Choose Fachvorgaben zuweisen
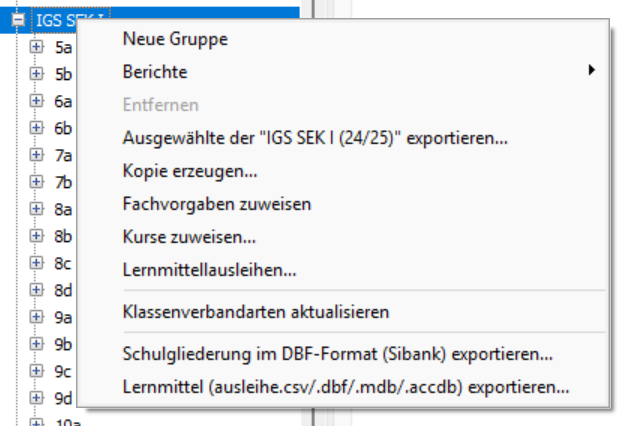The image size is (627, 426). tap(217, 204)
